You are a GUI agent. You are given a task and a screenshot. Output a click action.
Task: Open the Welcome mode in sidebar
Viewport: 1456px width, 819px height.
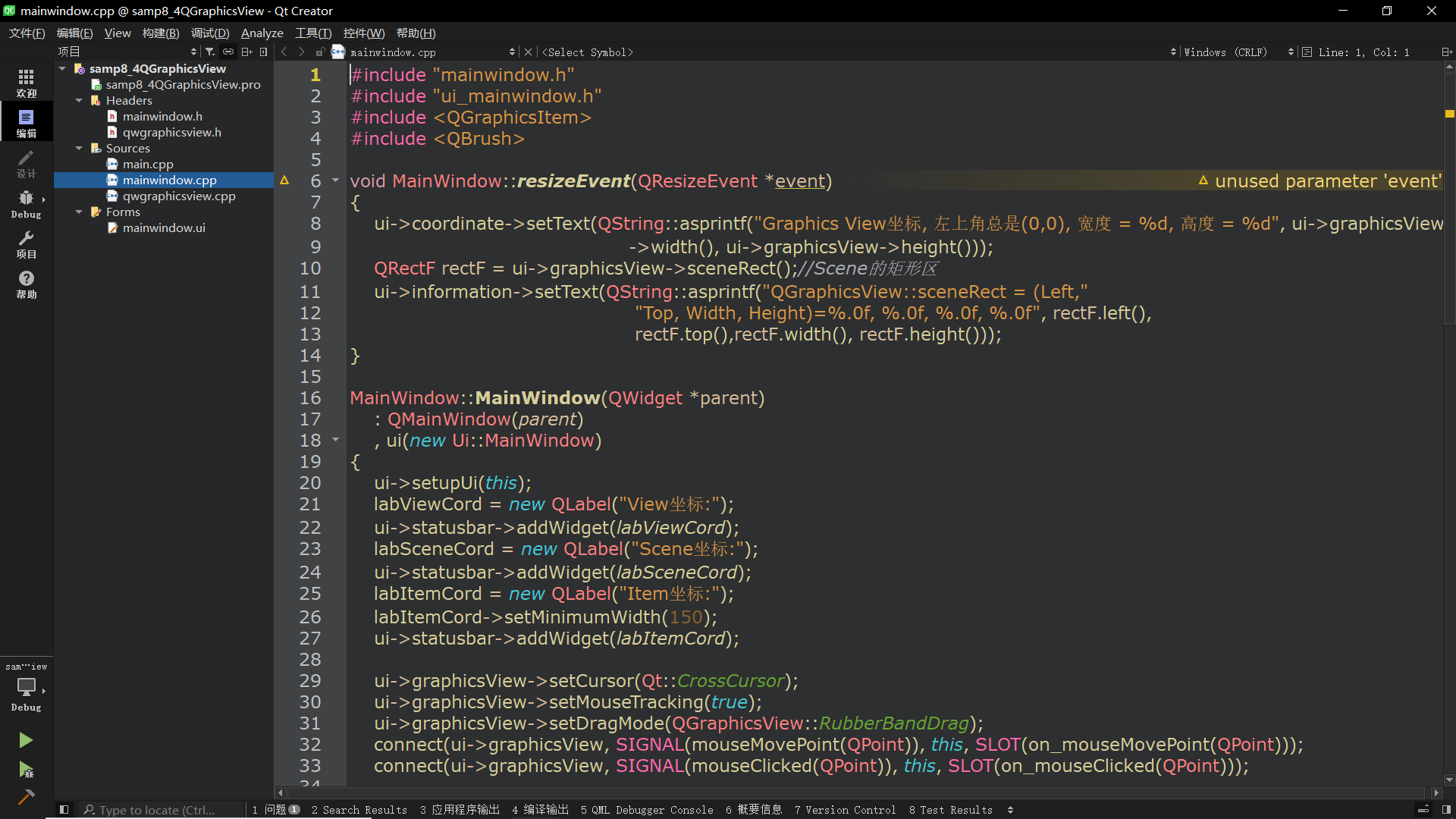click(x=26, y=82)
